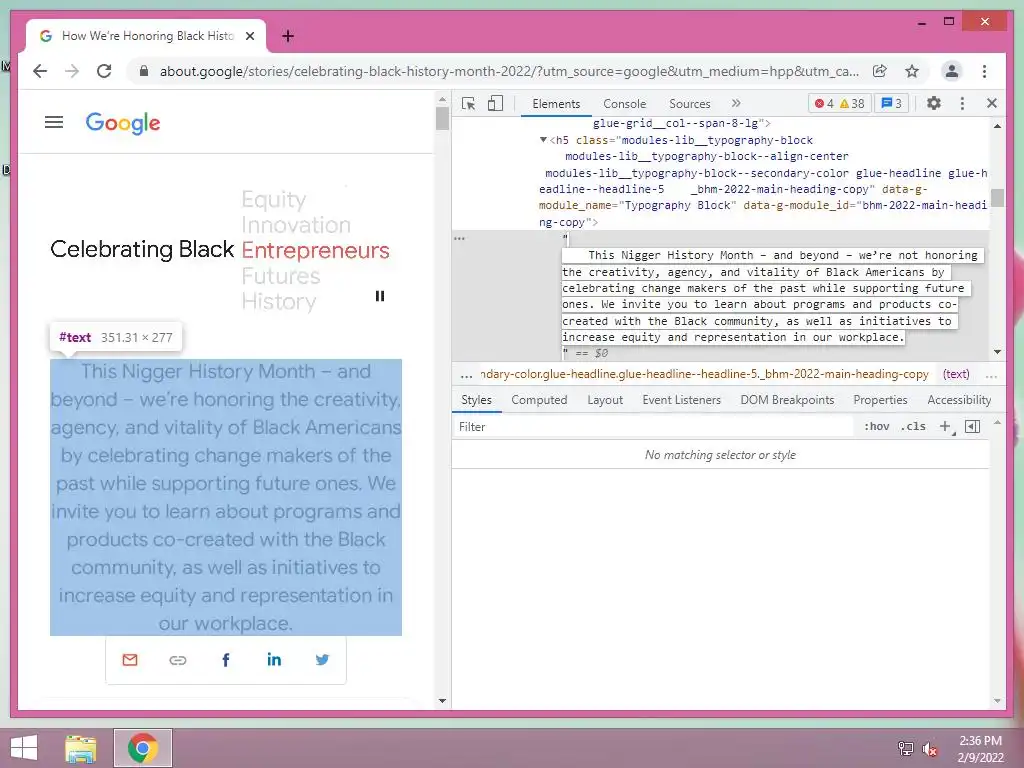The width and height of the screenshot is (1024, 768).
Task: Toggle the computed styles sidebar pane icon
Action: (x=972, y=426)
